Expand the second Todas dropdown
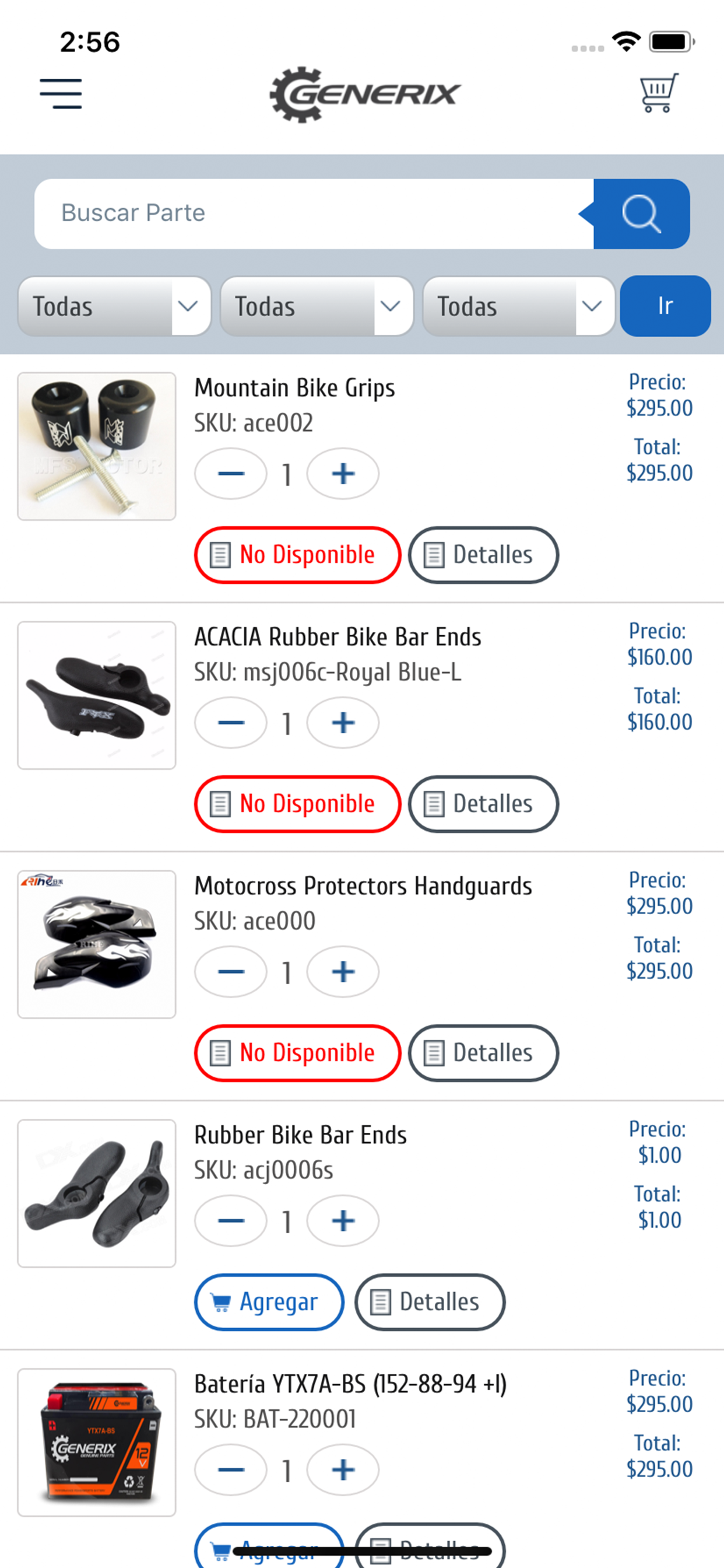This screenshot has height=1568, width=724. (317, 306)
